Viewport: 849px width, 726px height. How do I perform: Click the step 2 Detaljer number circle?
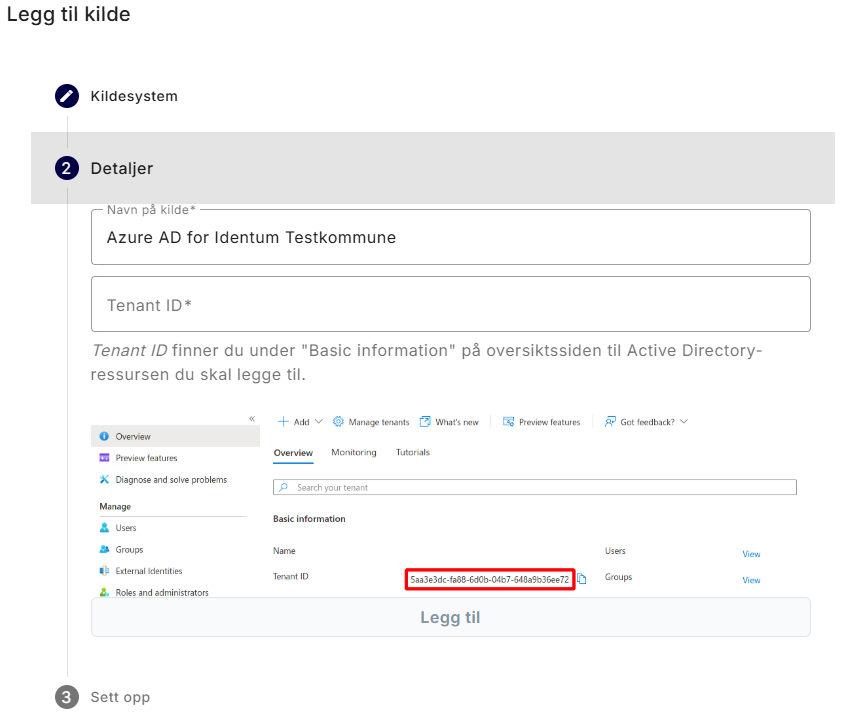[67, 168]
